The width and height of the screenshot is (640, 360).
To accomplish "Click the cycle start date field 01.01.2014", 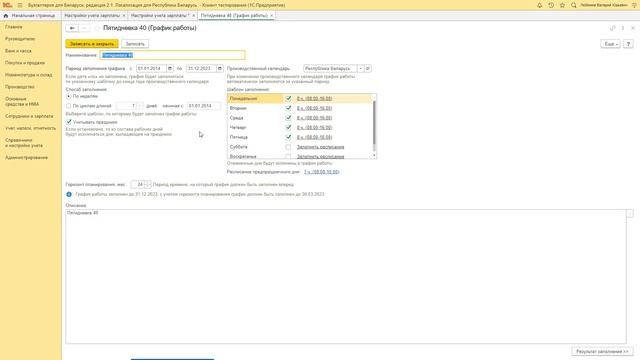I will tap(203, 106).
